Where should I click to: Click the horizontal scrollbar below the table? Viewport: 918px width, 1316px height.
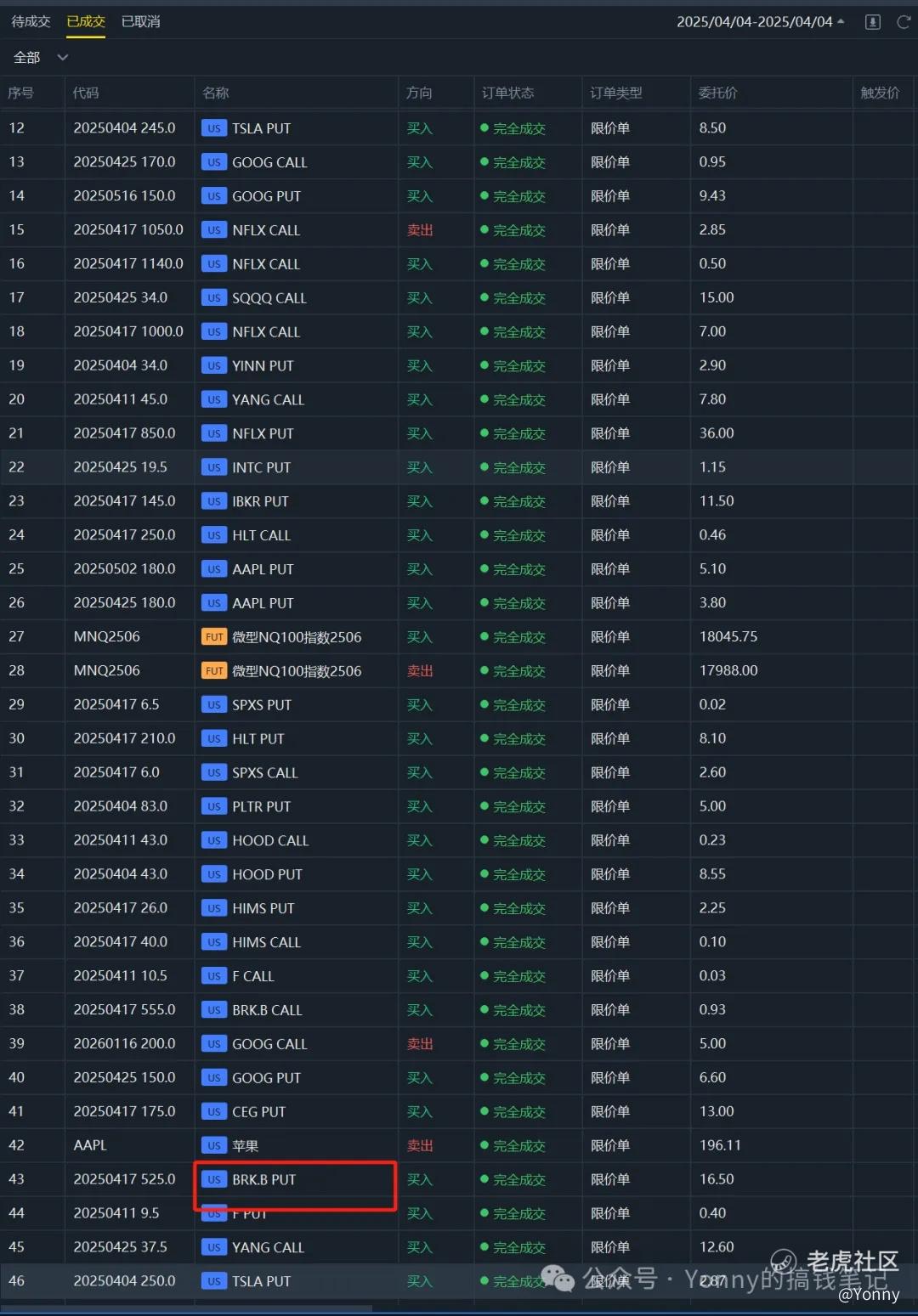coord(186,1308)
